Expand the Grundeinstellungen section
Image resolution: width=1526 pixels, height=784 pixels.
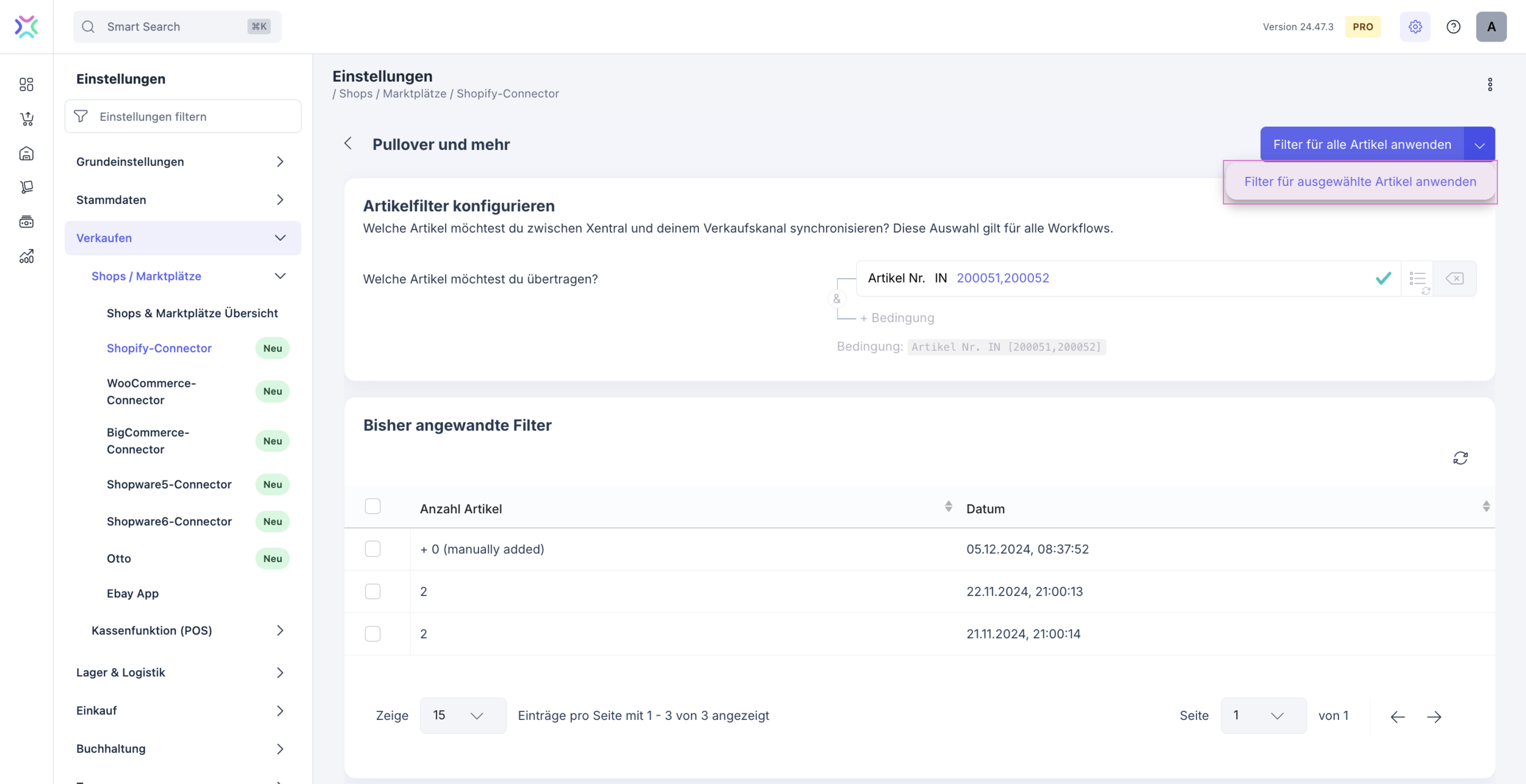tap(182, 162)
